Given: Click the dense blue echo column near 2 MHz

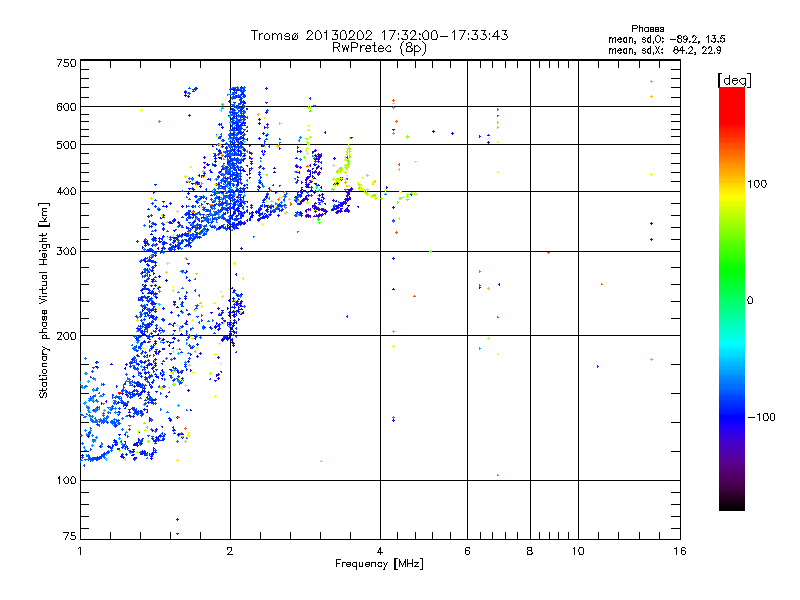Looking at the screenshot, I should tap(236, 158).
